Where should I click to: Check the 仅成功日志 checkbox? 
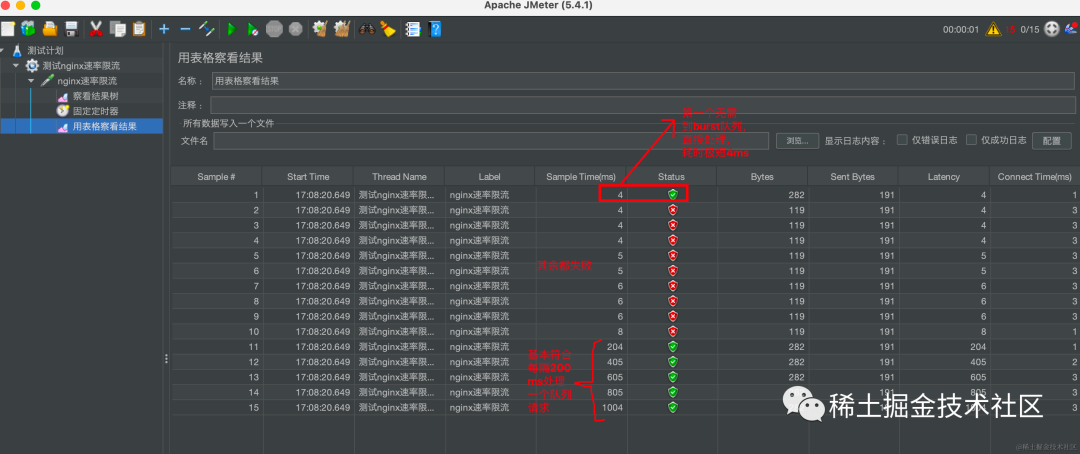coord(971,140)
